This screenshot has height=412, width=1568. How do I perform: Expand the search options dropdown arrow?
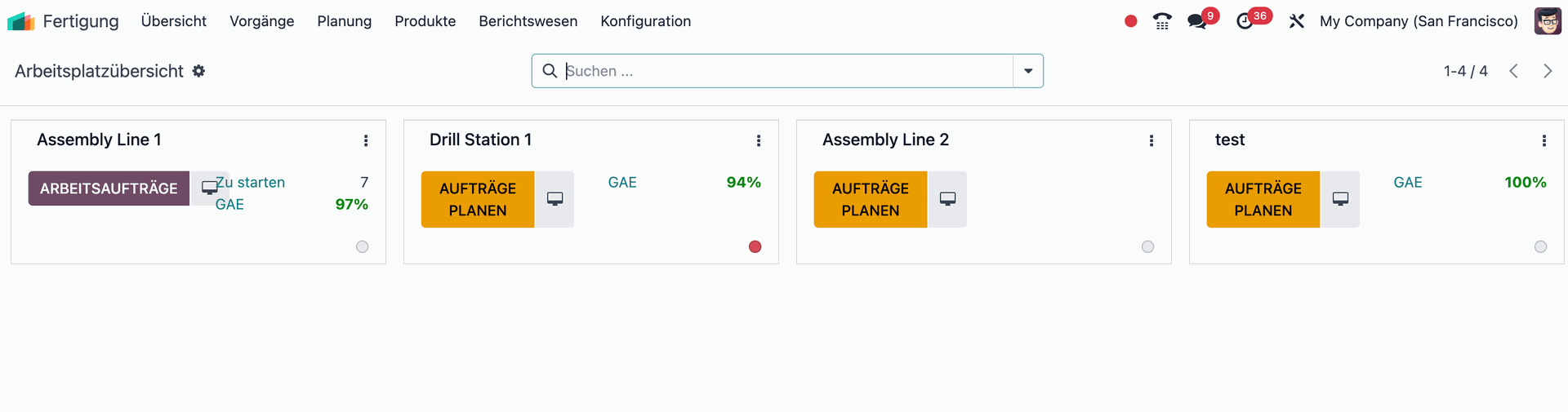click(x=1028, y=71)
